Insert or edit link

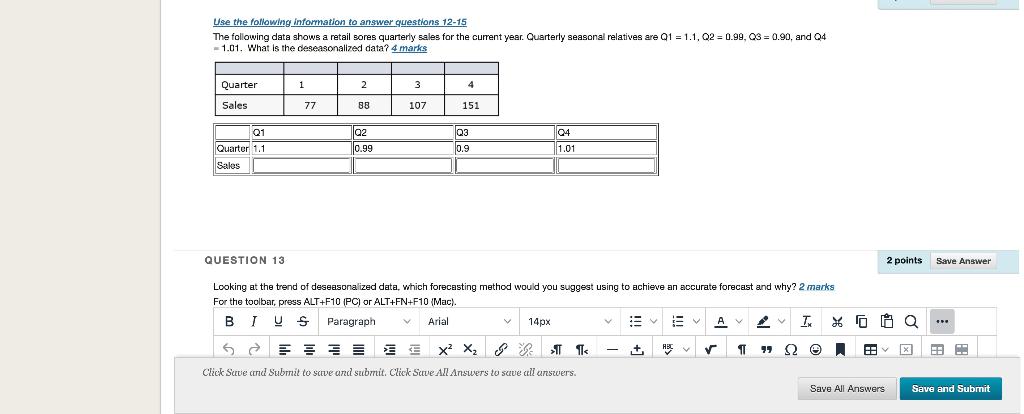(x=501, y=349)
